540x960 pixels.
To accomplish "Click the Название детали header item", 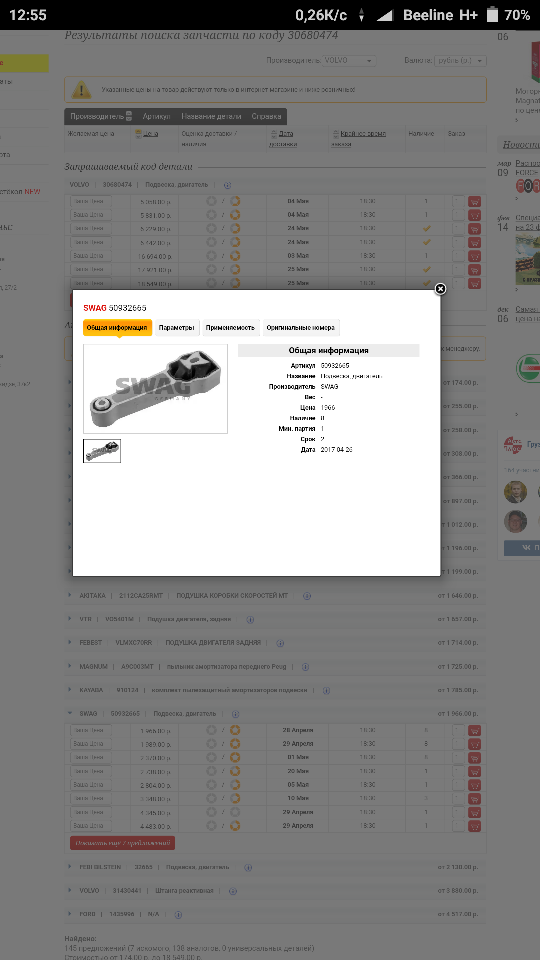I will 211,116.
